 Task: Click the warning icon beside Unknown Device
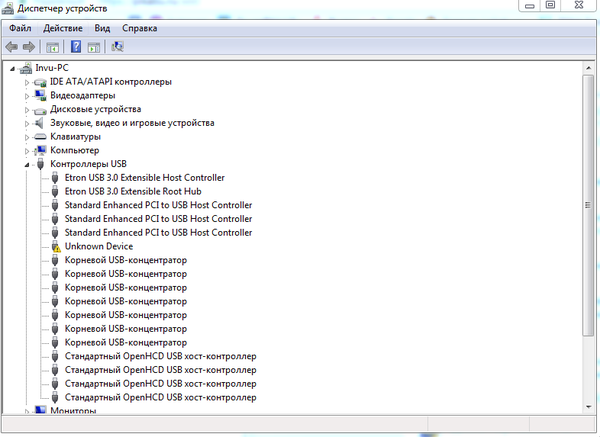tap(56, 247)
